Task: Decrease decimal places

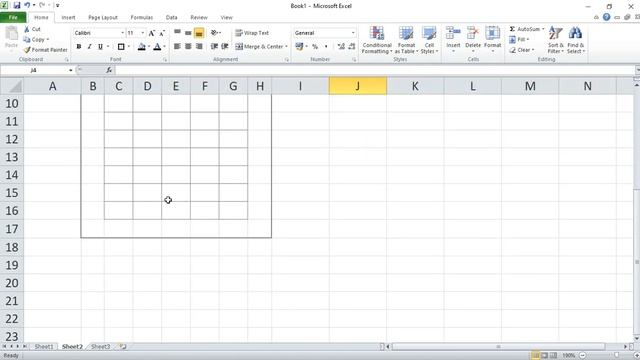Action: (351, 47)
